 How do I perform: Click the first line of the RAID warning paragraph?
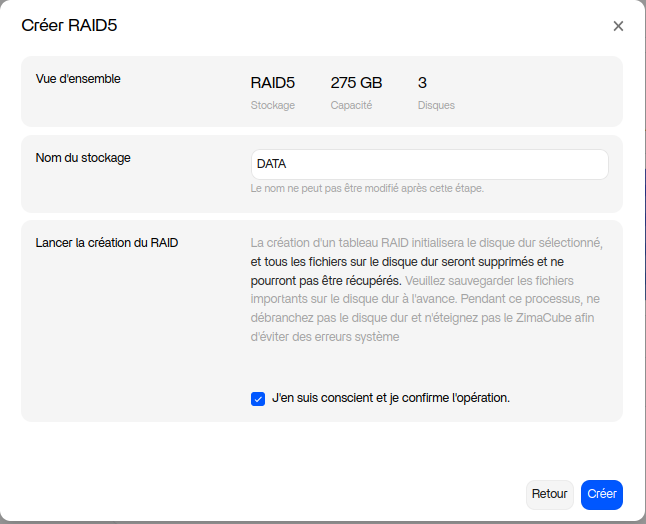point(426,243)
